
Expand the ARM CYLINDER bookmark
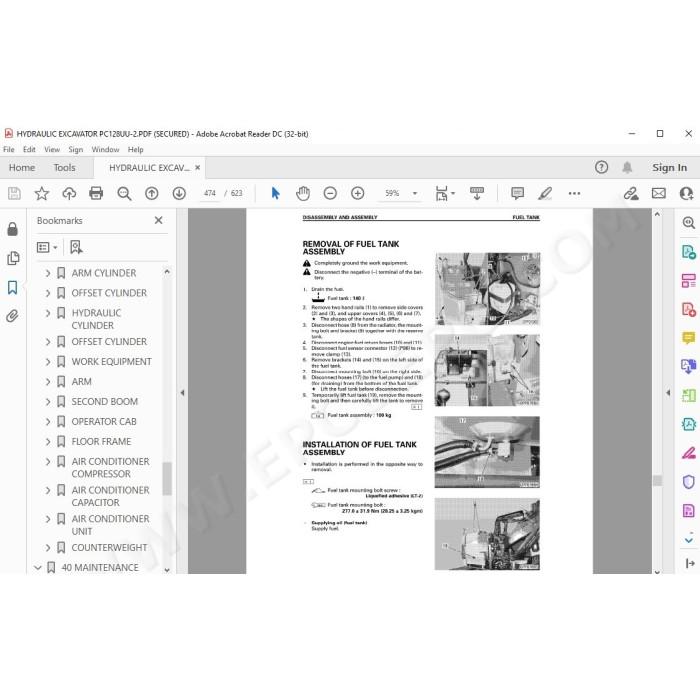(48, 273)
